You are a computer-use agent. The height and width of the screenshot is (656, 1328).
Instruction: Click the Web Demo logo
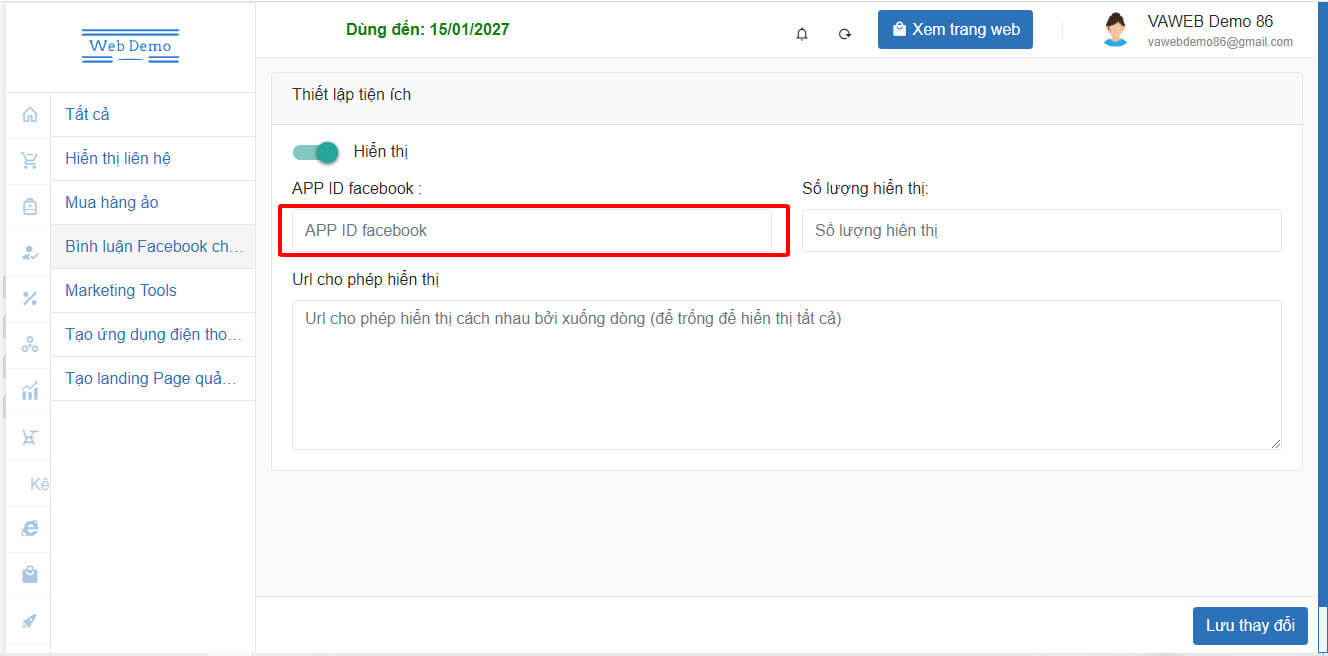pos(130,46)
